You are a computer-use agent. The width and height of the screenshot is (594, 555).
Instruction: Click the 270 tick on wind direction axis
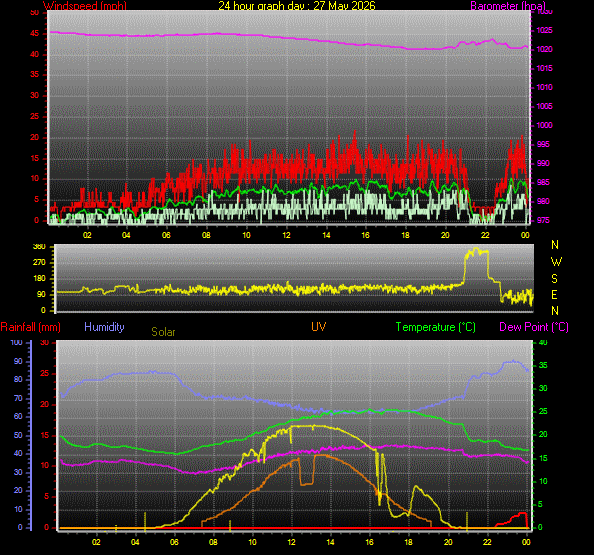tap(39, 262)
